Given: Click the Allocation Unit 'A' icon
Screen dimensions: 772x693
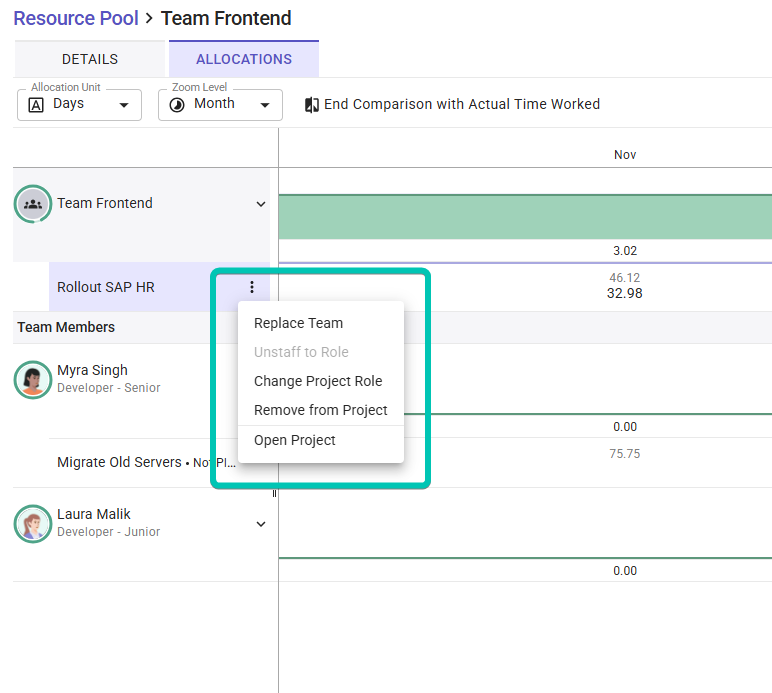Looking at the screenshot, I should point(36,105).
